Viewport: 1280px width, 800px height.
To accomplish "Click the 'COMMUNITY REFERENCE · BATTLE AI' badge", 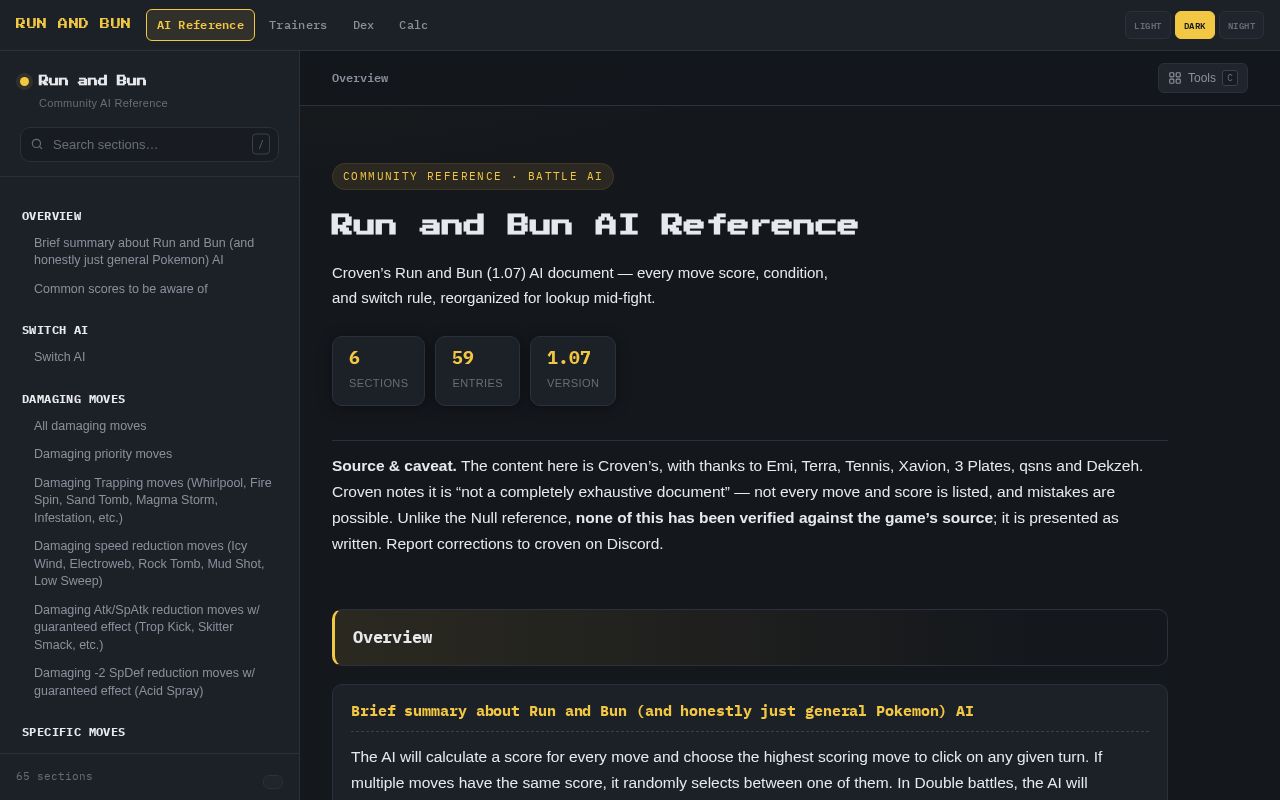I will pyautogui.click(x=473, y=176).
